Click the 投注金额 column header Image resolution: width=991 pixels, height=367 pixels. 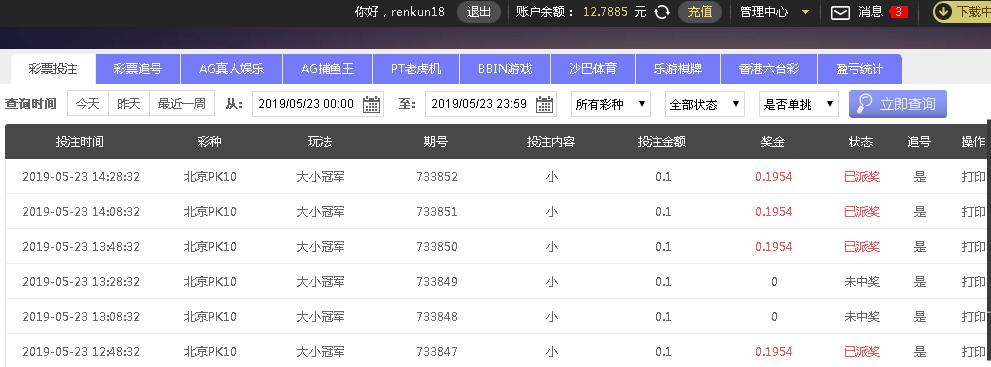(662, 142)
